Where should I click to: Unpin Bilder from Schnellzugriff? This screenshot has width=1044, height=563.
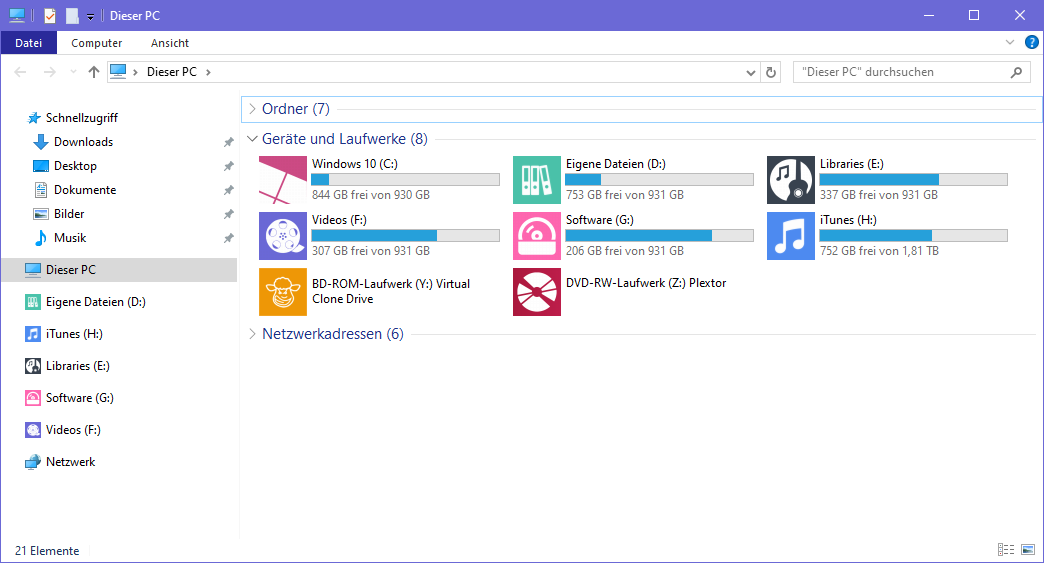(x=228, y=214)
